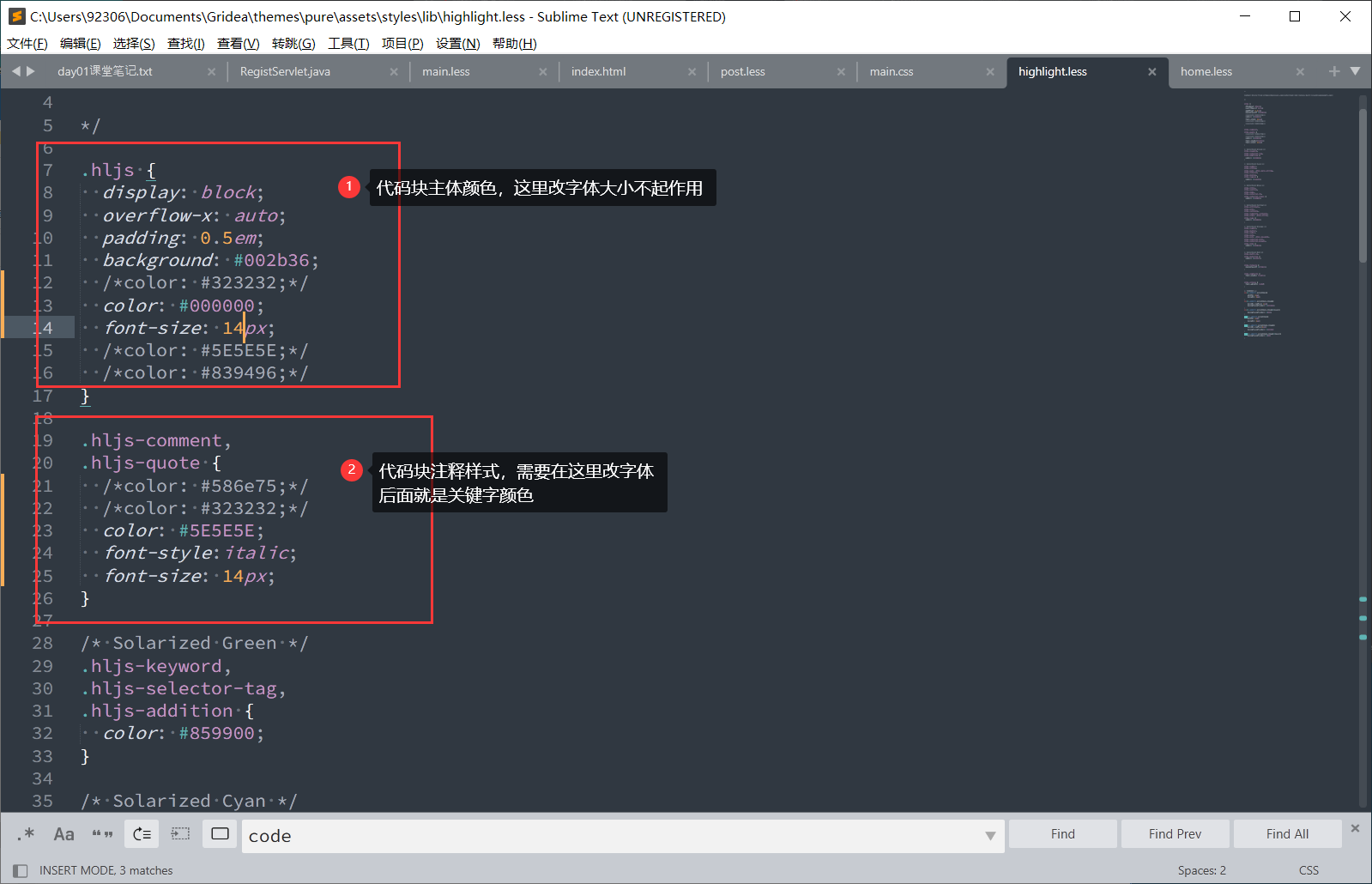
Task: Click the Find All button
Action: tap(1287, 834)
